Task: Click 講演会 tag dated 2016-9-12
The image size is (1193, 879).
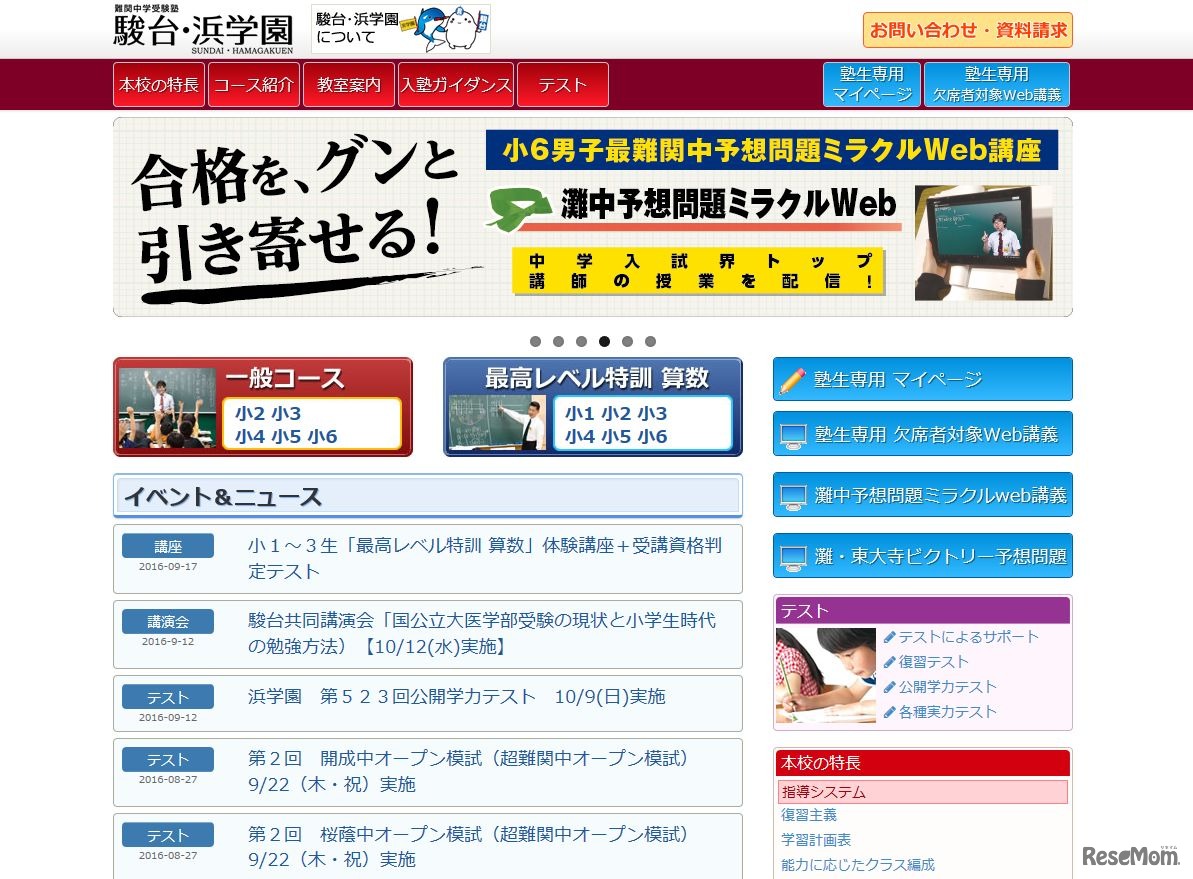Action: [168, 622]
